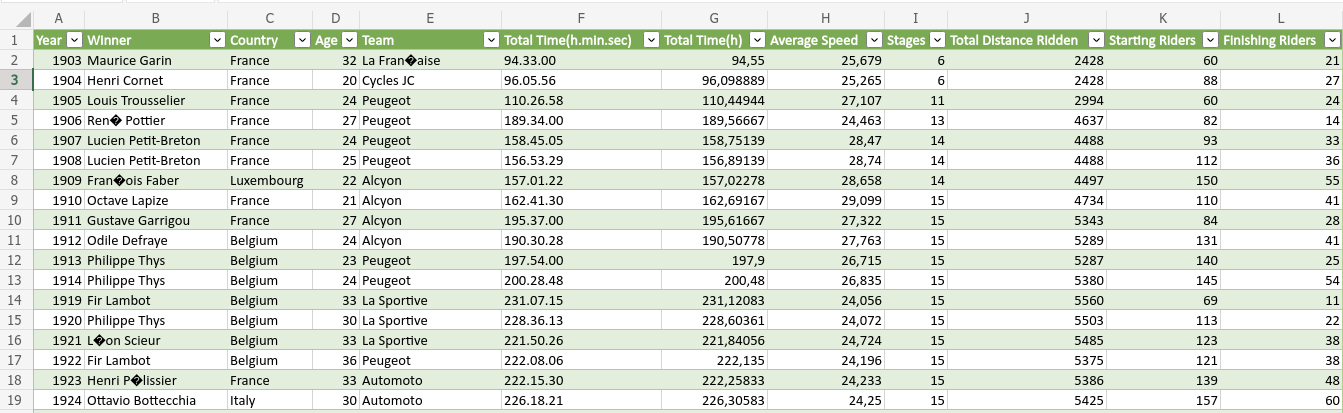Screen dimensions: 1343x413
Task: Open the Total Distance Ridden filter dropdown
Action: pos(1094,40)
